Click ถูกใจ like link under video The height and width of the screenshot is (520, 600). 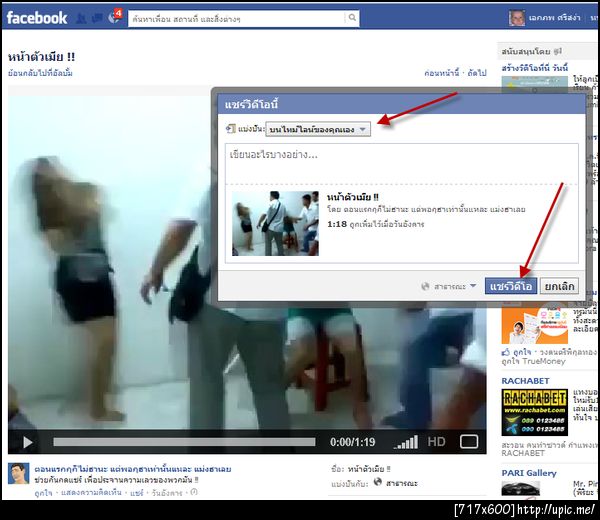(43, 493)
